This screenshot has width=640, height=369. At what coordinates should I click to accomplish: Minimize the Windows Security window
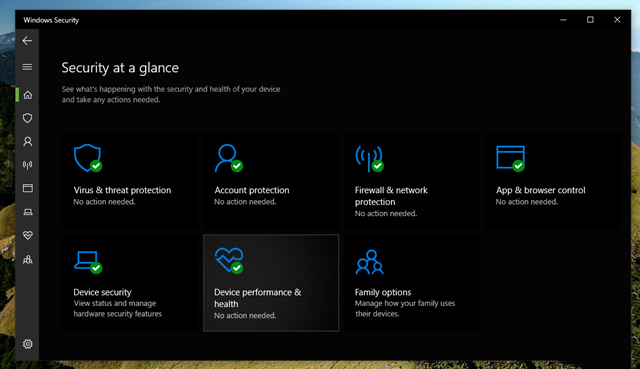[x=563, y=20]
